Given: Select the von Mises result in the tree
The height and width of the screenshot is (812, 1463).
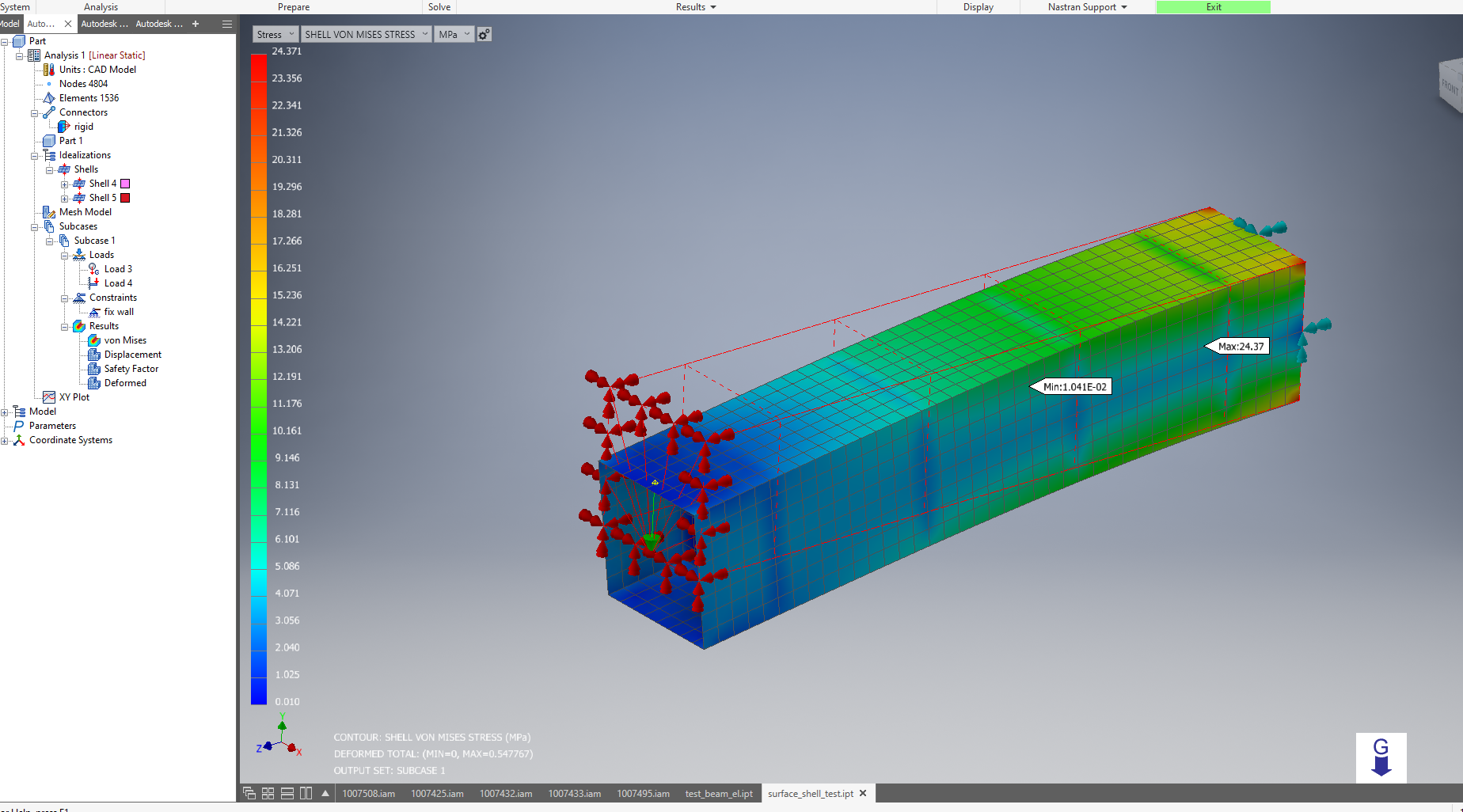Looking at the screenshot, I should [x=125, y=340].
